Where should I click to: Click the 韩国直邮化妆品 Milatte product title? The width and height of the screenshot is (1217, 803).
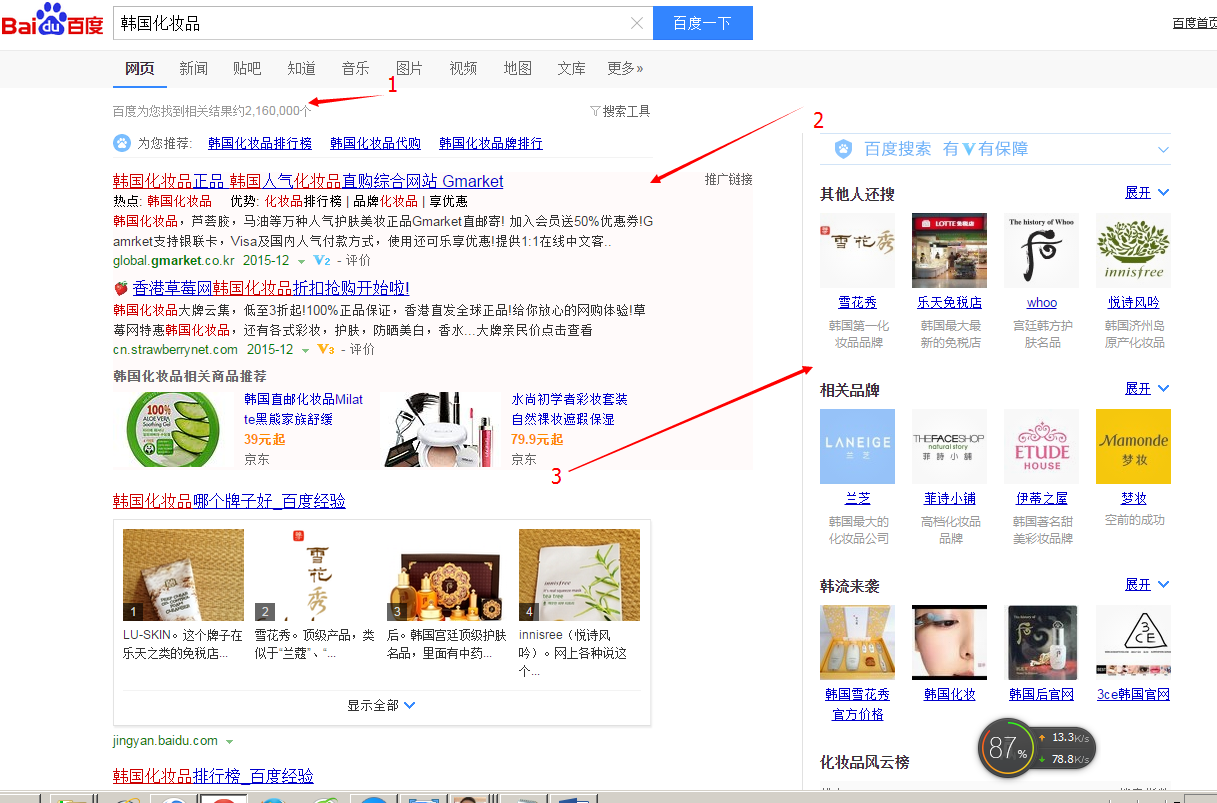click(x=304, y=409)
